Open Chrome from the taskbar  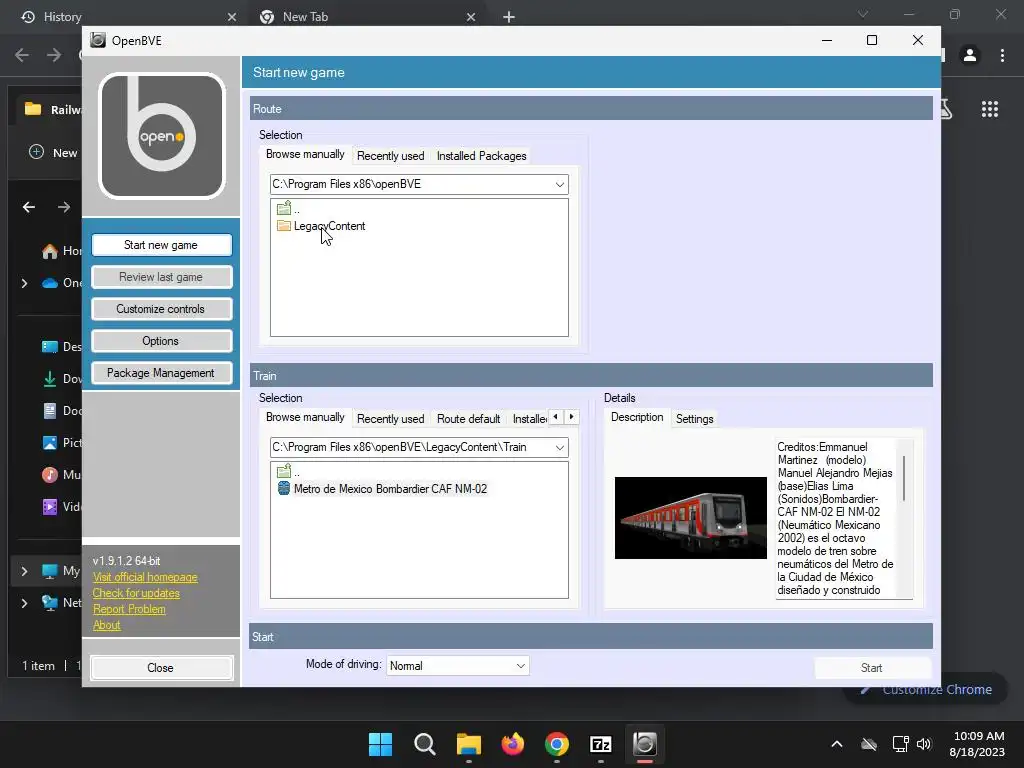(x=556, y=744)
